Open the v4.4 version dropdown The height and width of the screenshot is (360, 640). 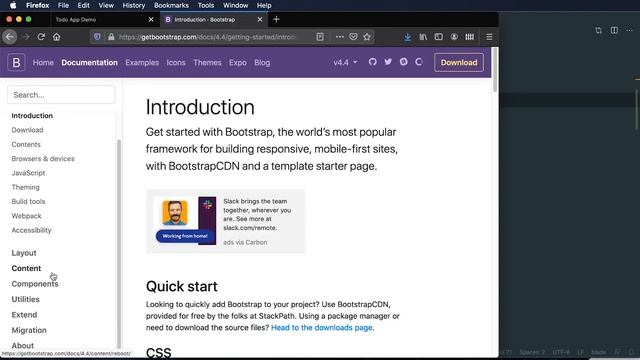(x=345, y=62)
